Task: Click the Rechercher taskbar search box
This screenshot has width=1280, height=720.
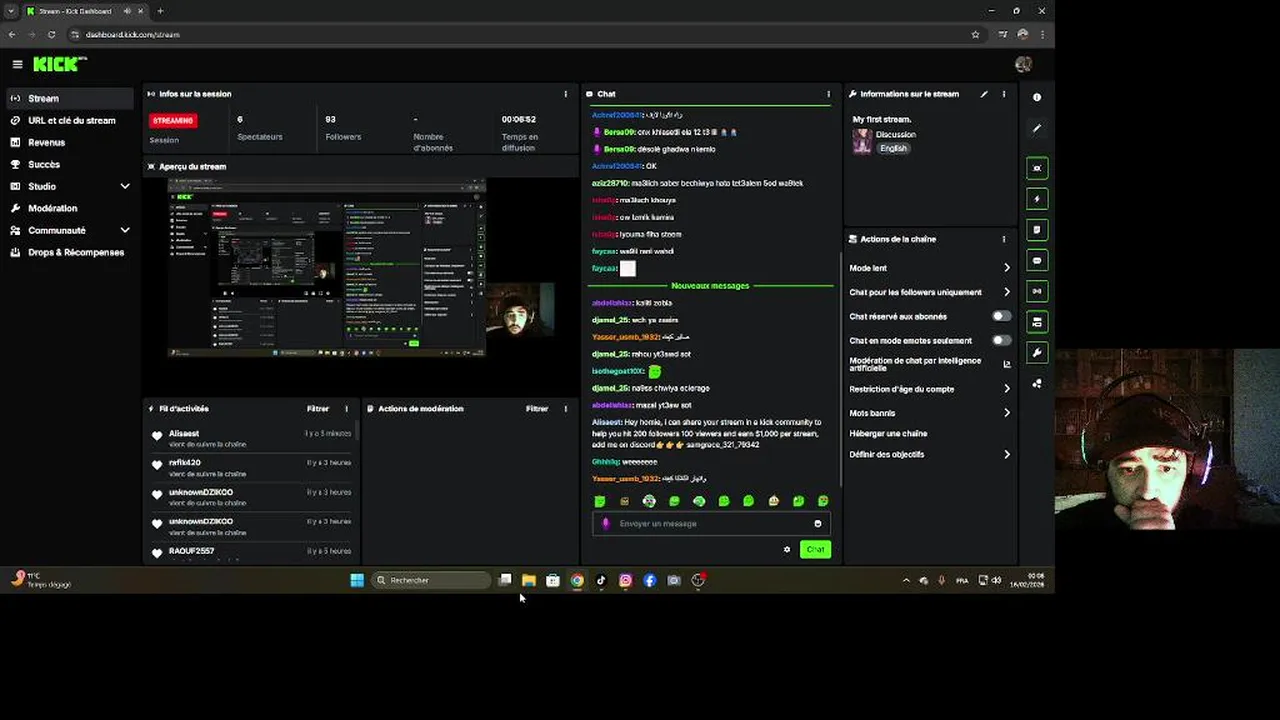Action: click(431, 580)
